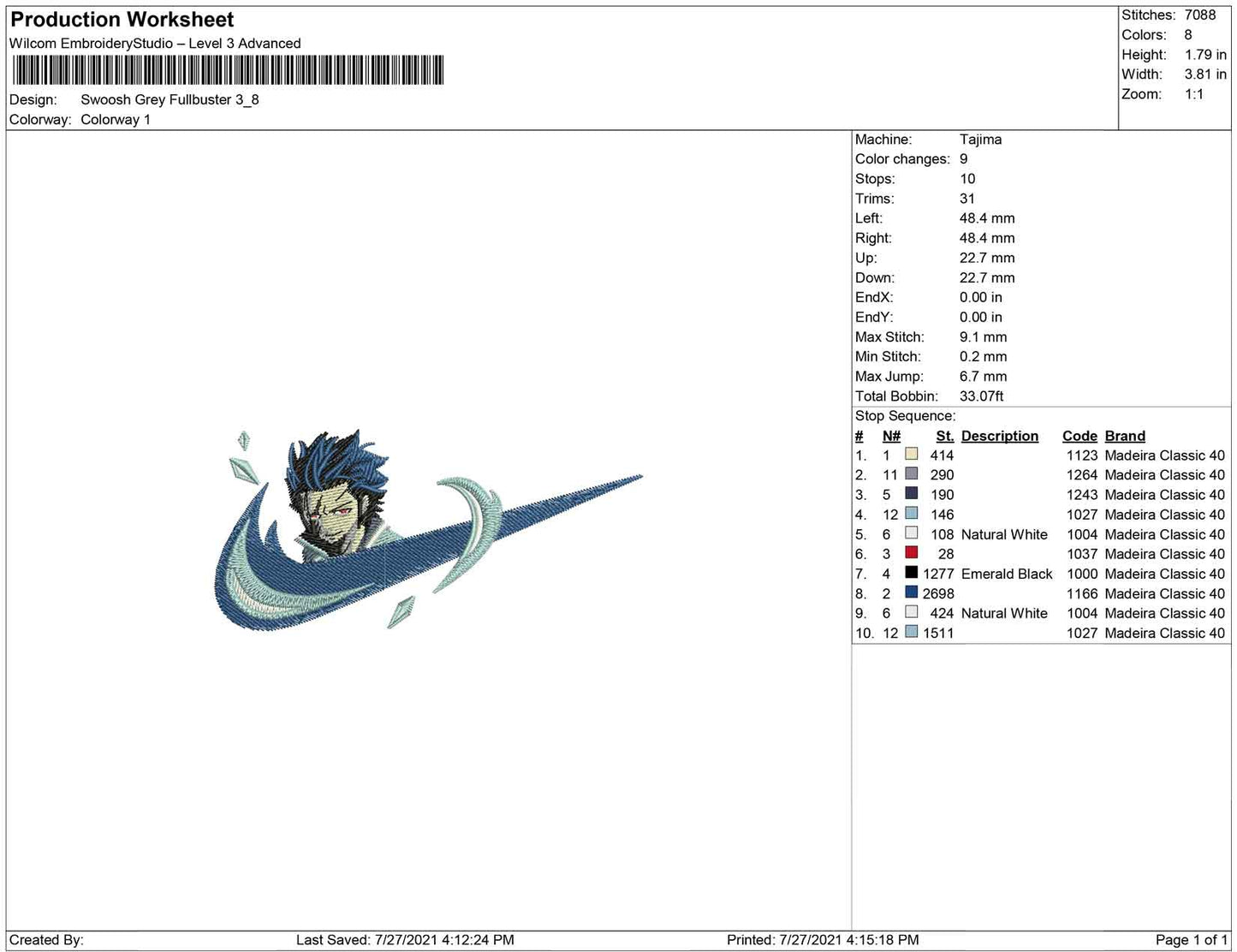Click the white swatch in stop 5

pos(912,533)
